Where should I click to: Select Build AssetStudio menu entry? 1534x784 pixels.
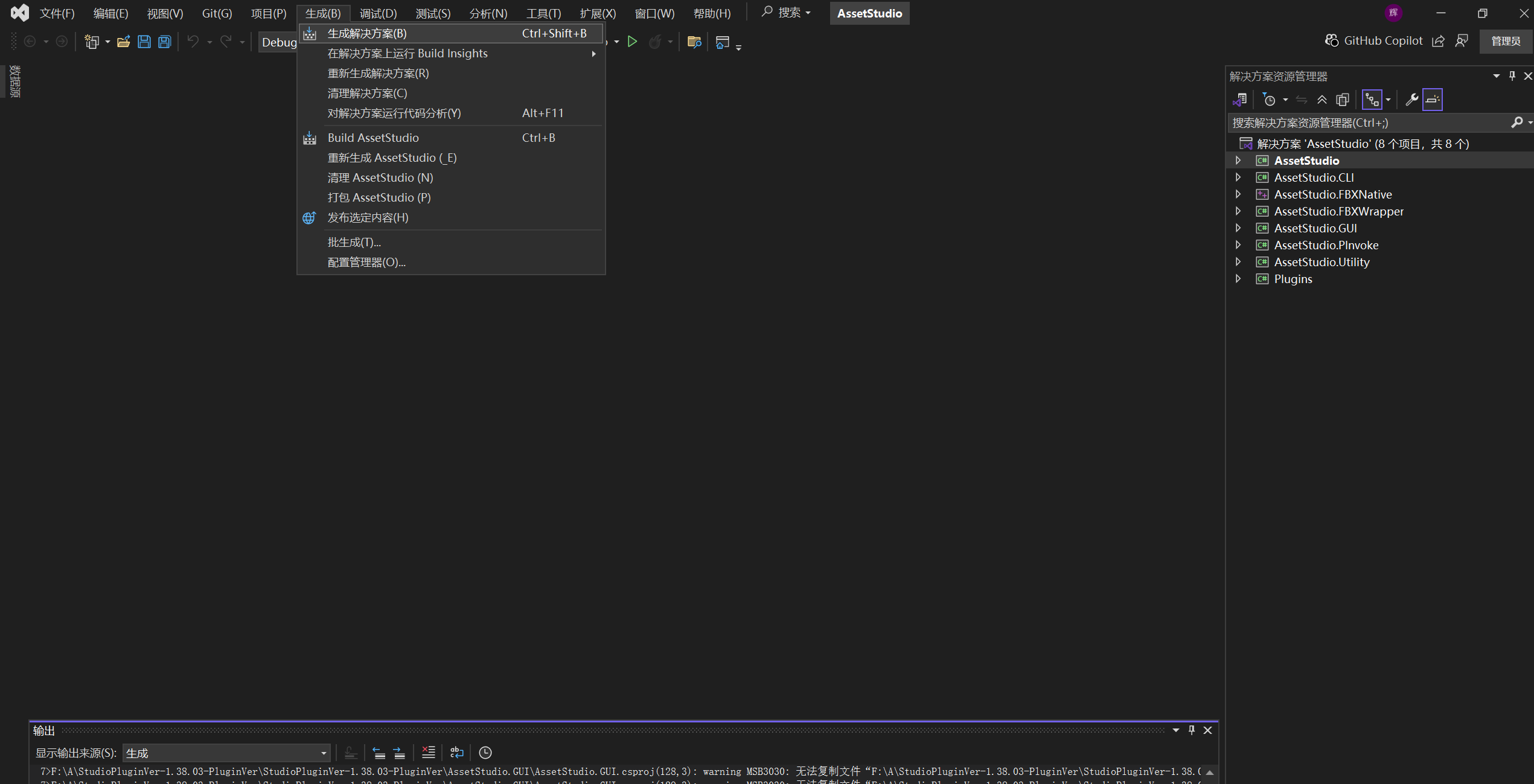pos(451,138)
